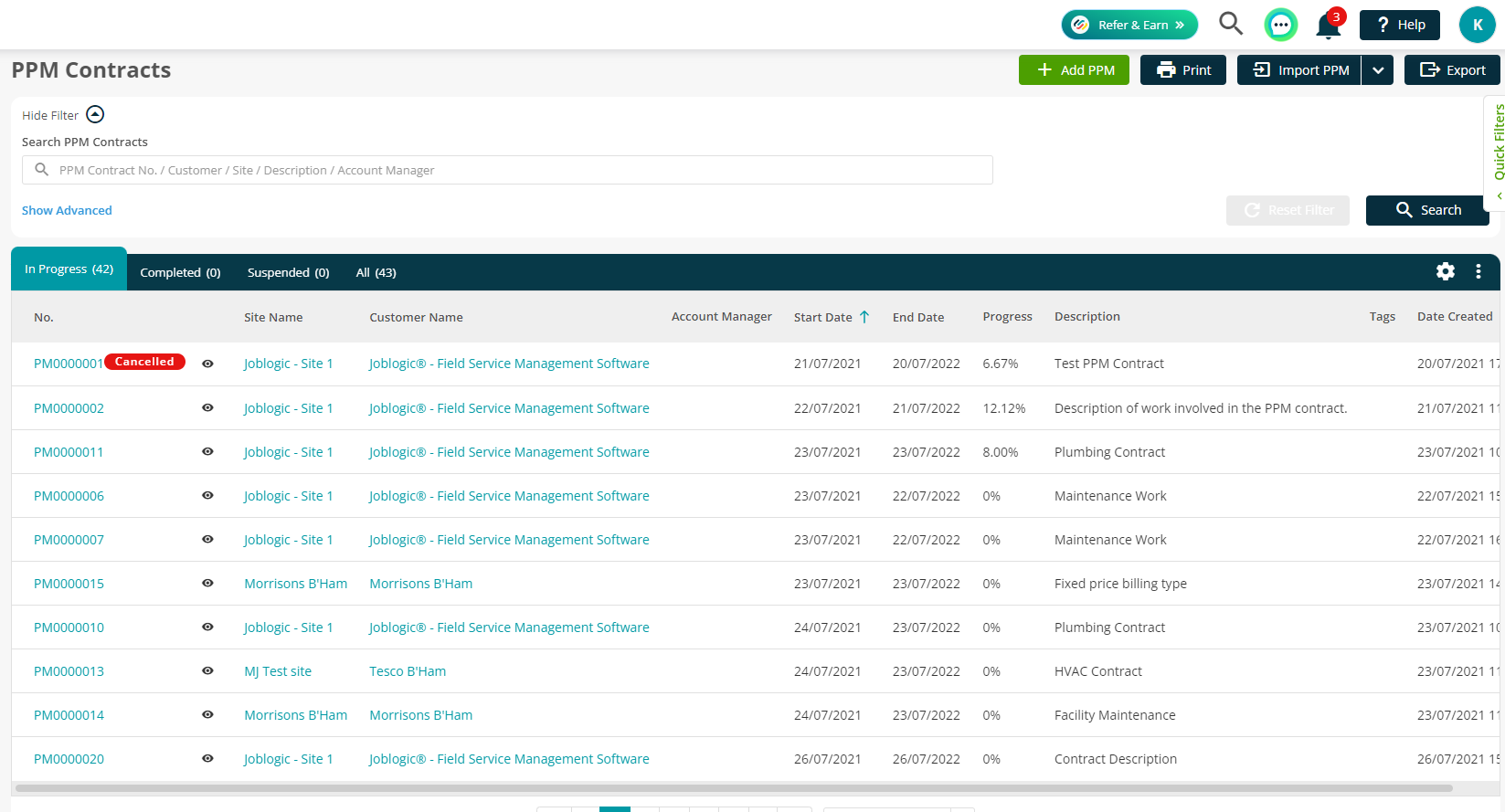Image resolution: width=1505 pixels, height=812 pixels.
Task: Click the Cancelled badge on PM0000001
Action: [144, 362]
